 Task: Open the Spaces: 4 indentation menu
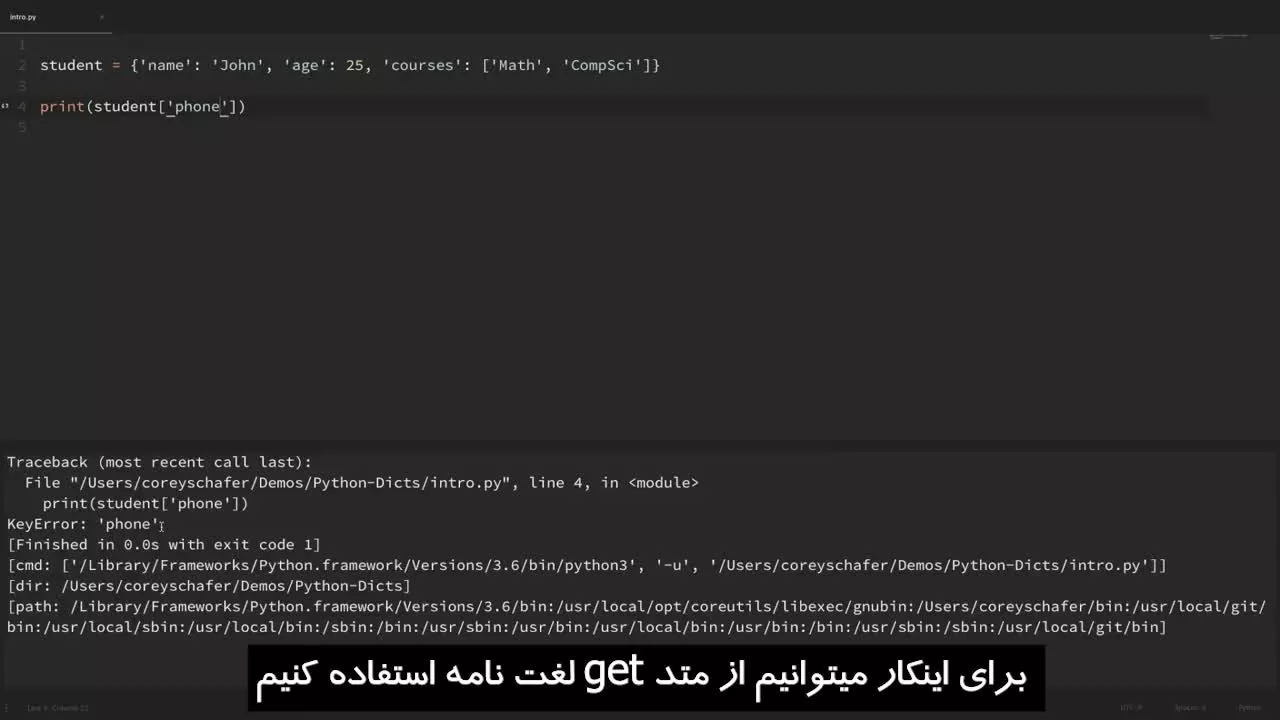coord(1190,708)
